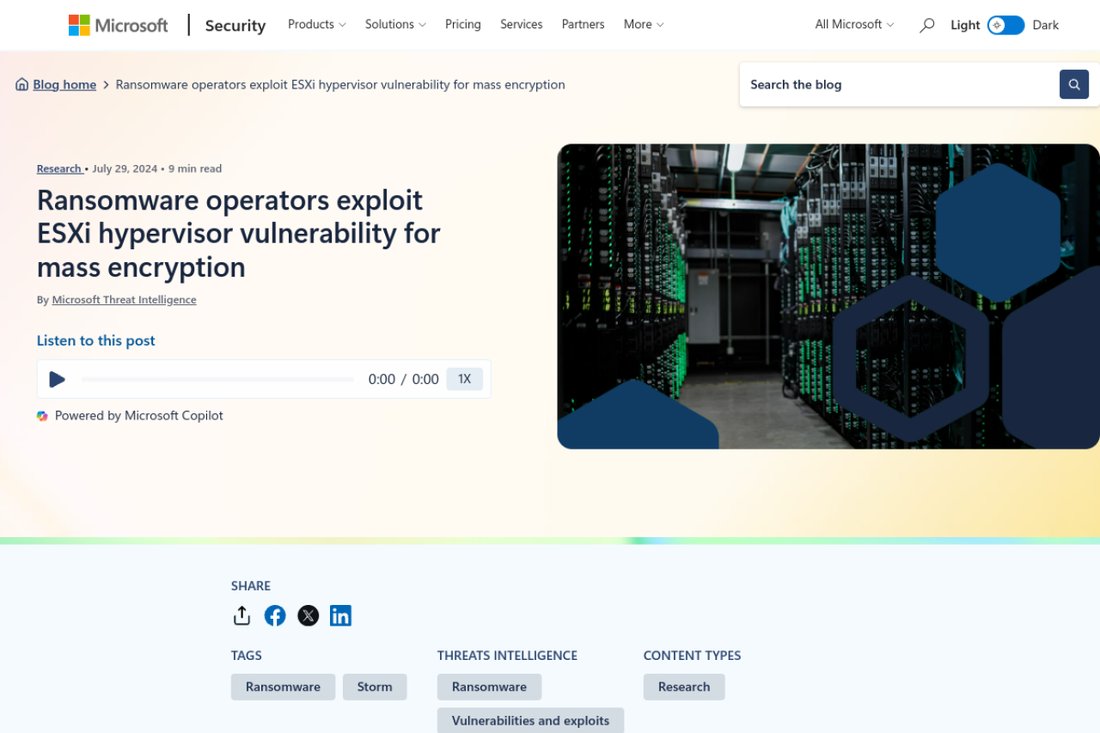Click the '0:00 / 0:00' time display
Image resolution: width=1100 pixels, height=733 pixels.
(x=403, y=379)
